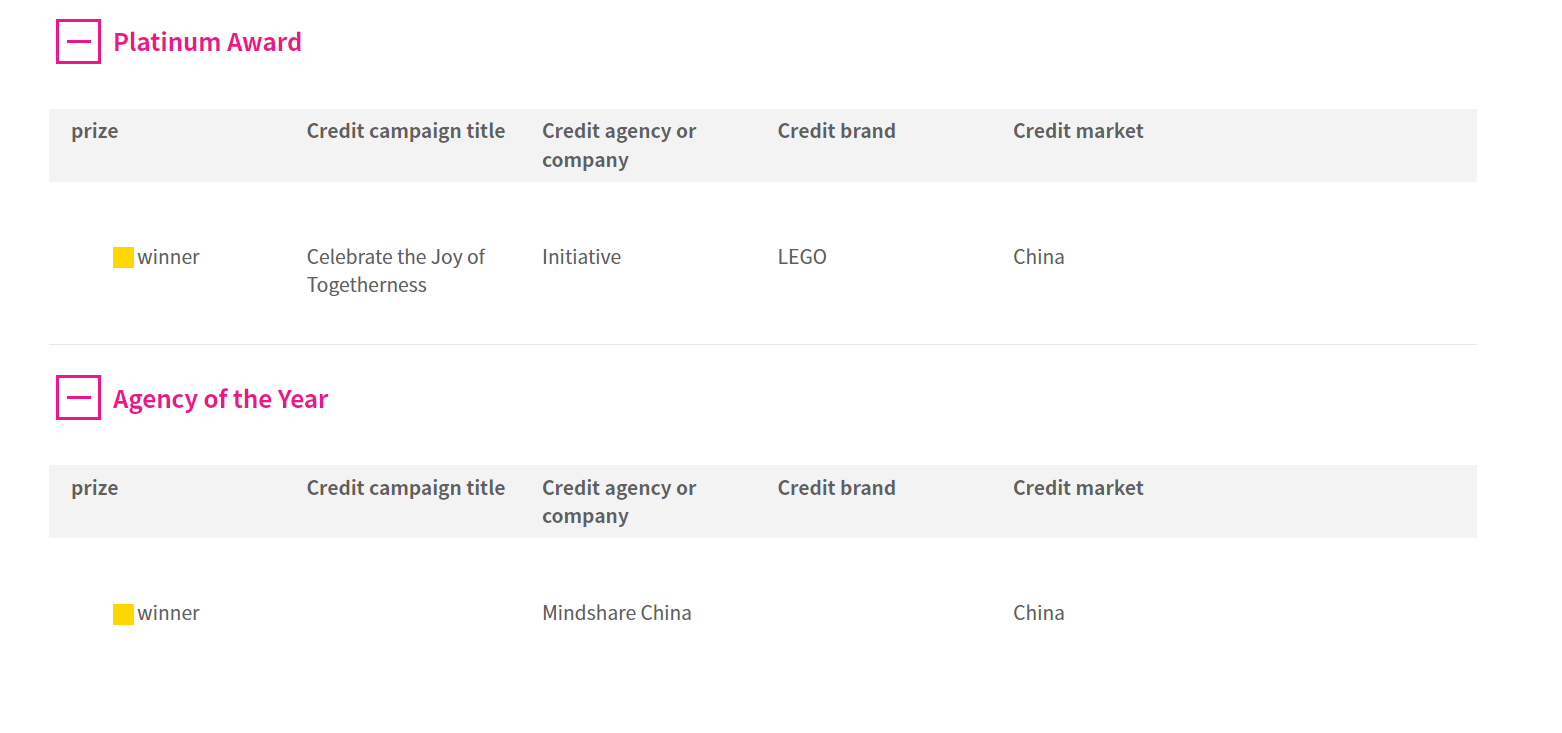Select 'prize' header in Agency of the Year table
Image resolution: width=1562 pixels, height=733 pixels.
coord(95,488)
